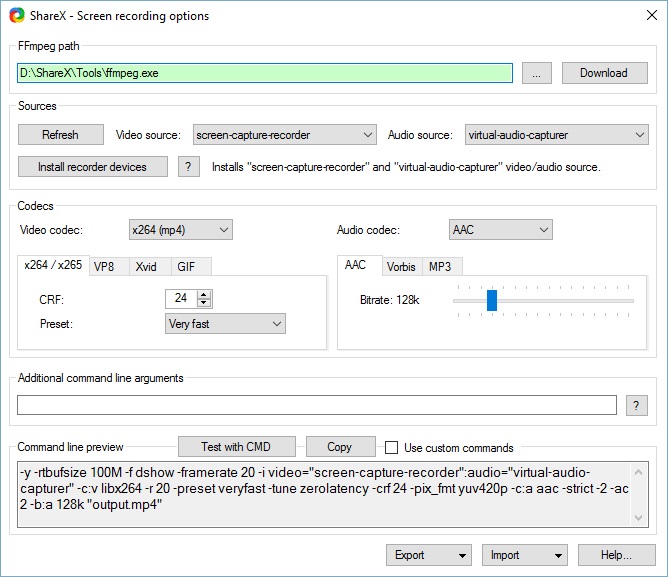Expand the Video codec dropdown

(181, 230)
